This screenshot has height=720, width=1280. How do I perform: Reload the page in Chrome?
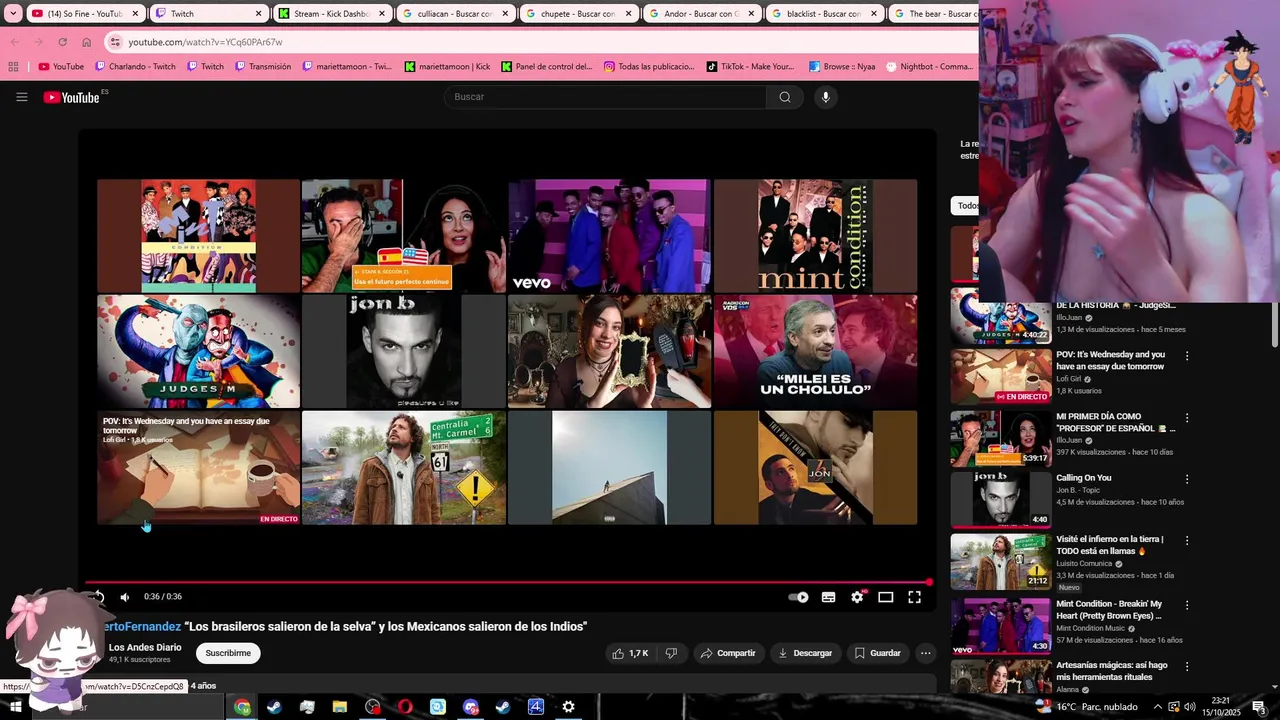click(62, 42)
